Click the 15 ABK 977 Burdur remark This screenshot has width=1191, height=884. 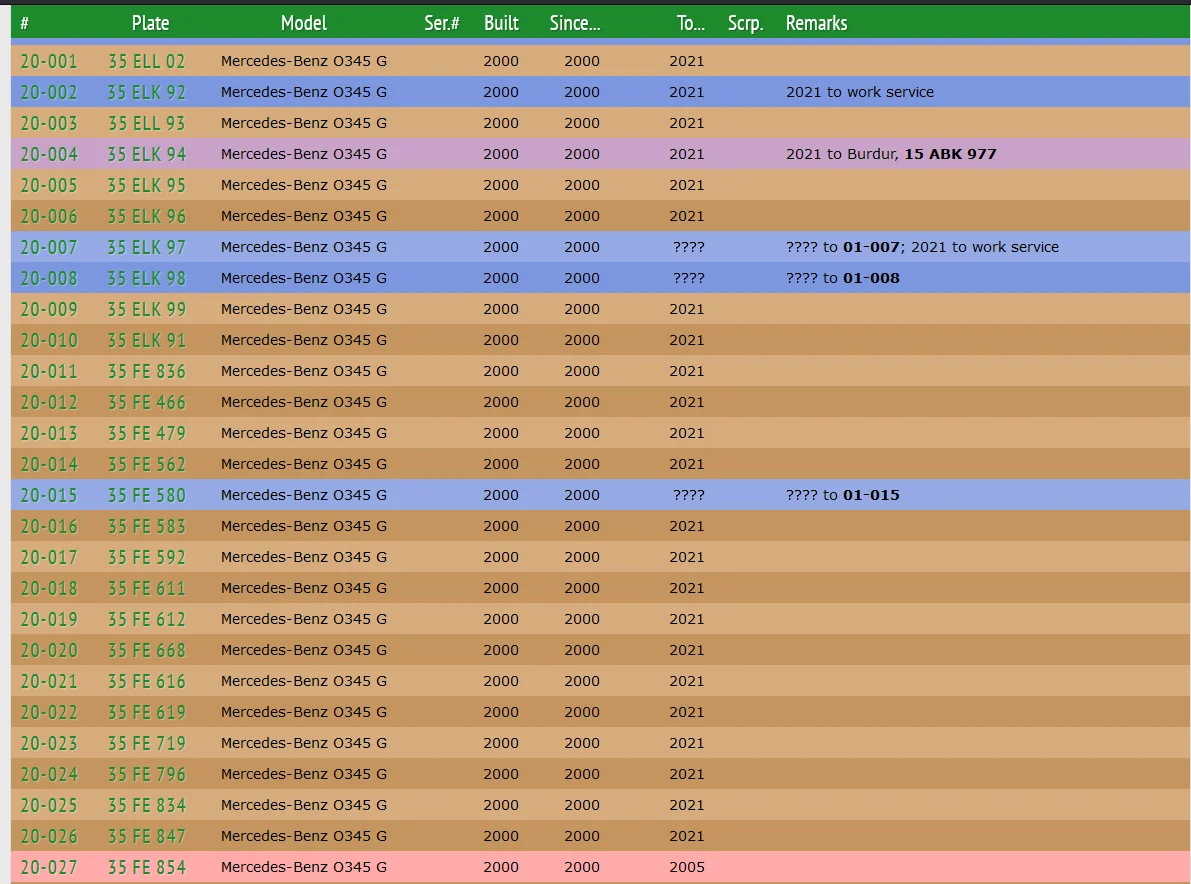(950, 154)
